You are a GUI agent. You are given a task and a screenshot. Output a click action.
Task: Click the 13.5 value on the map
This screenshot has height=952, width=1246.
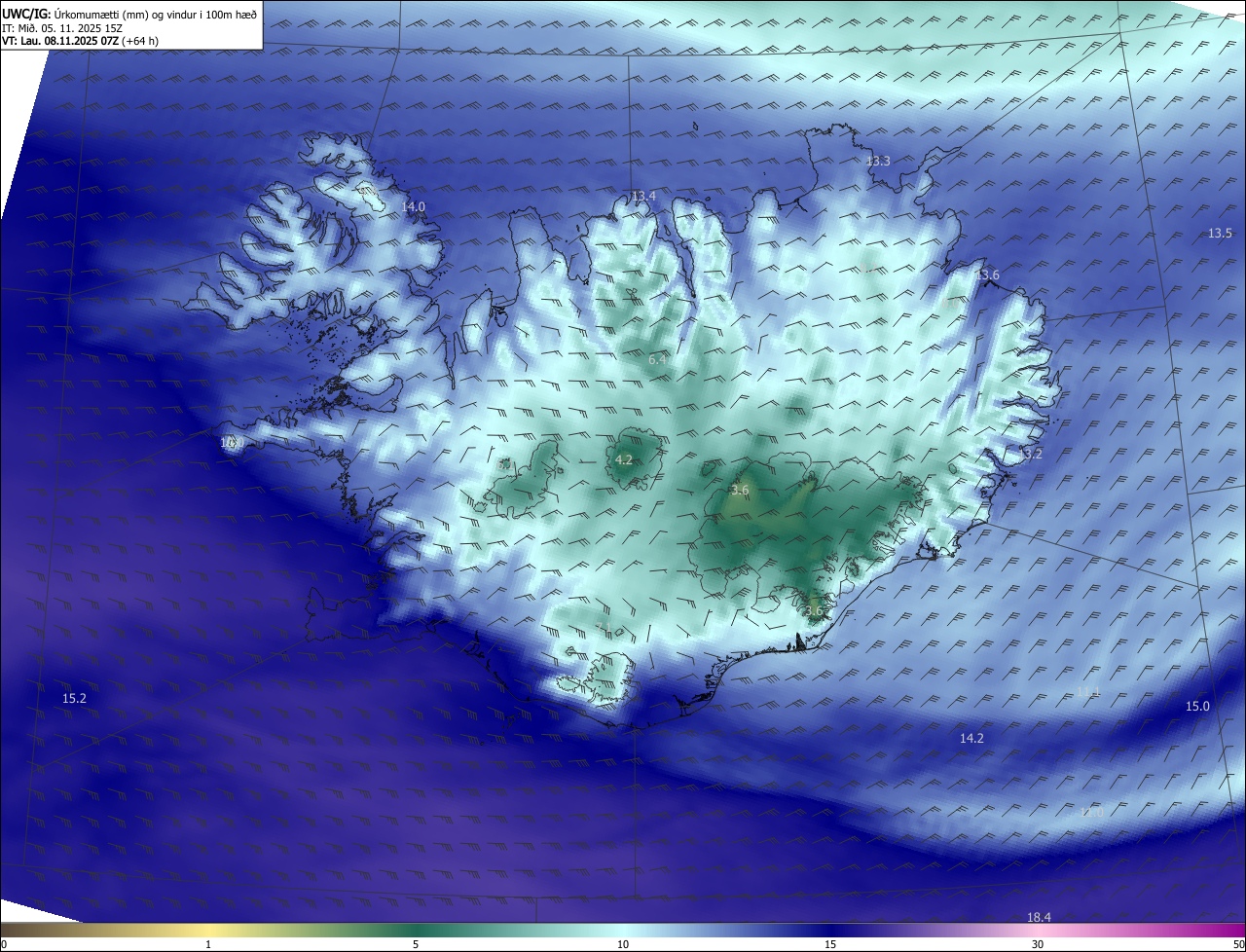point(1220,234)
